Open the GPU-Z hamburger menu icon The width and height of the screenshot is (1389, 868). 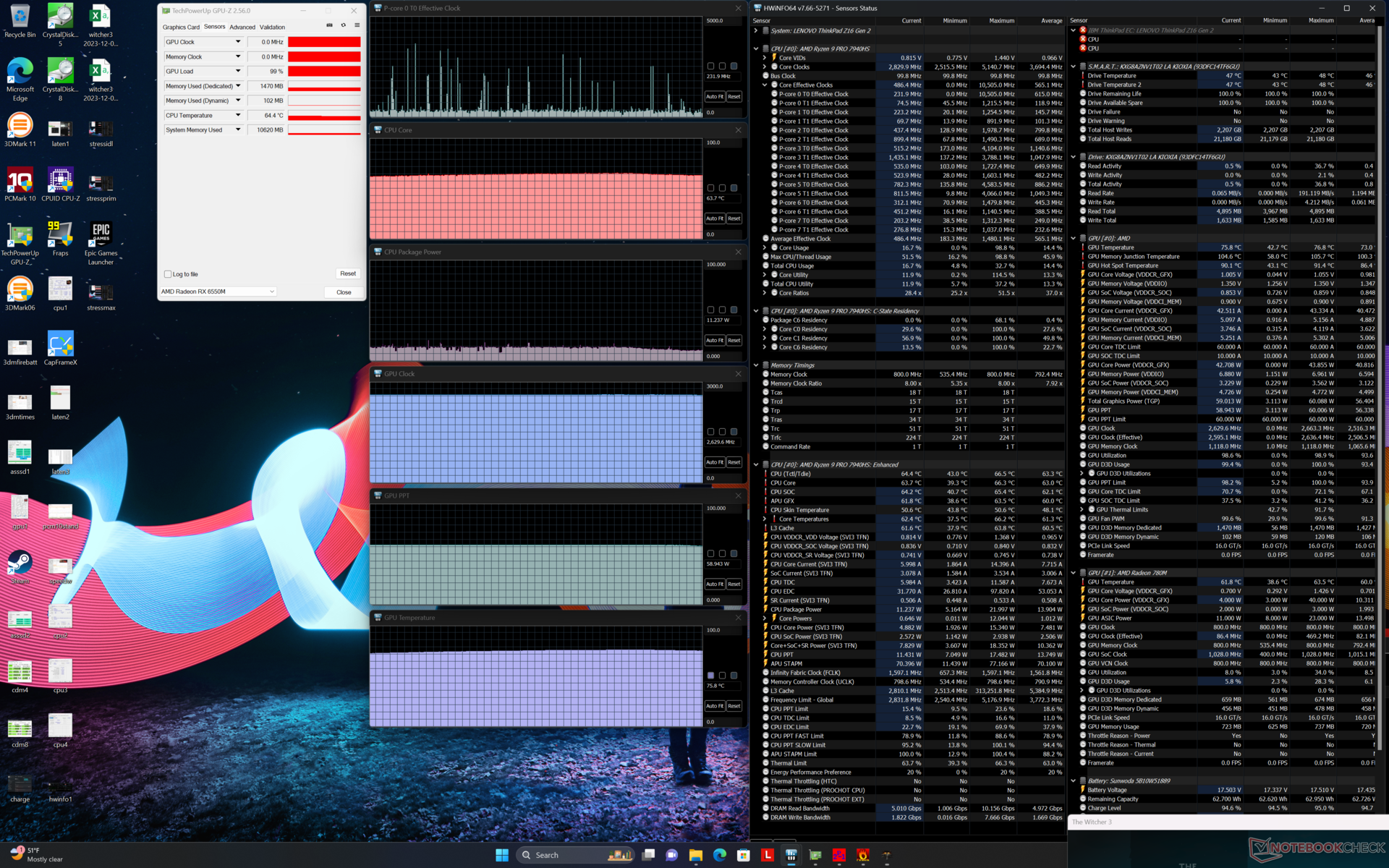click(x=357, y=25)
